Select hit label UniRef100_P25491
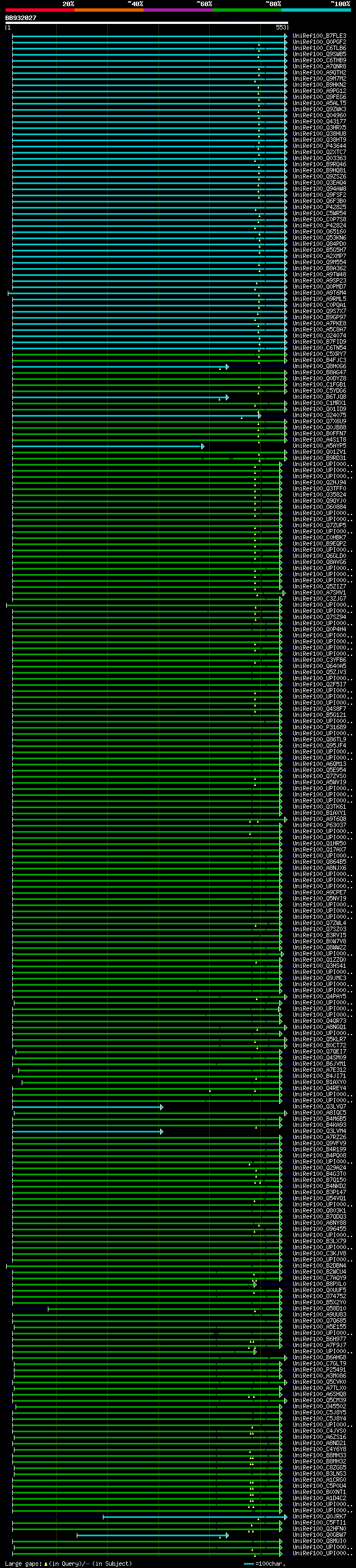The height and width of the screenshot is (1568, 356). pos(319,1369)
